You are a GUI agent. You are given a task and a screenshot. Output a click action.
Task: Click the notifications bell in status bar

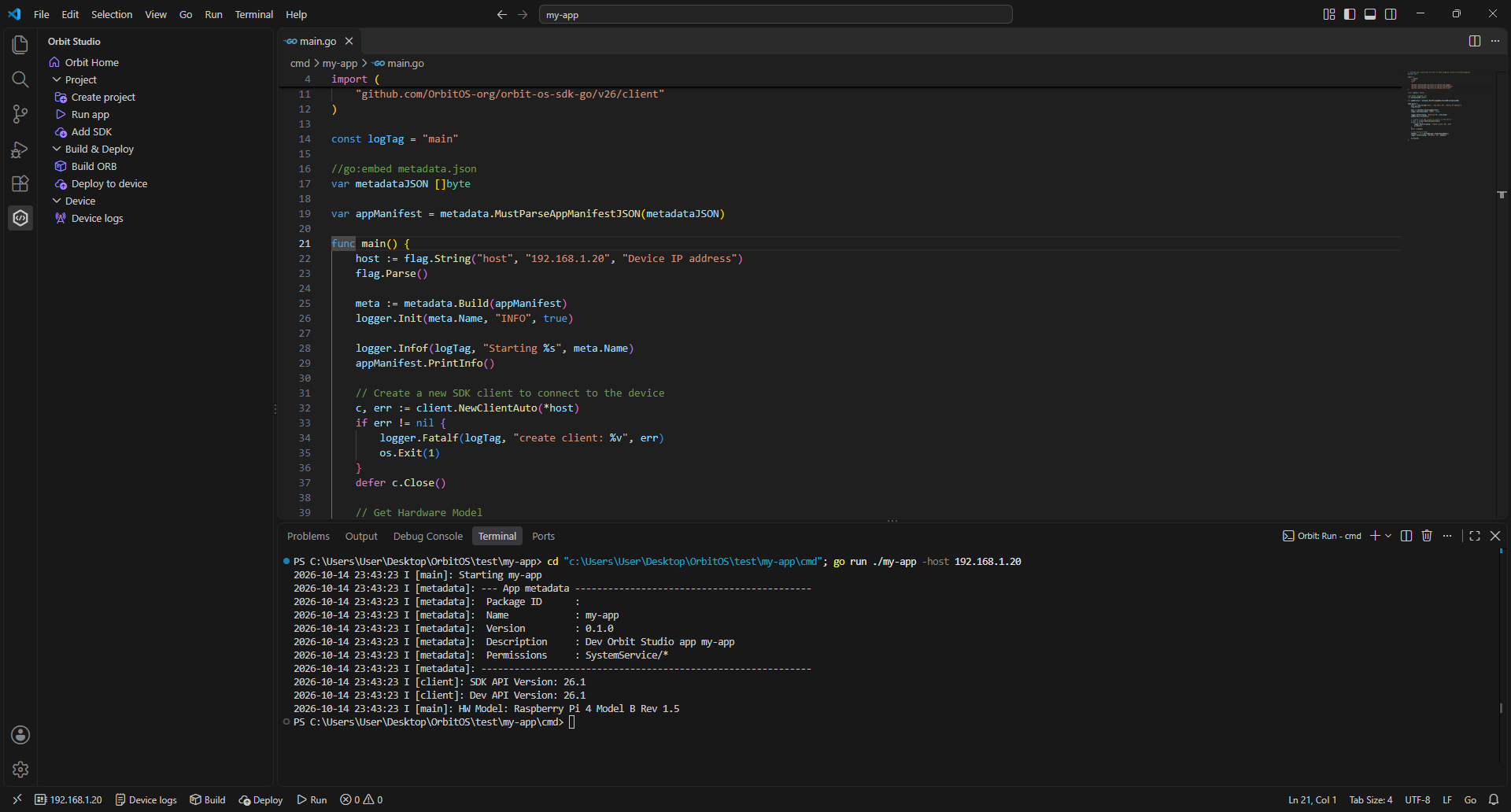(1494, 799)
